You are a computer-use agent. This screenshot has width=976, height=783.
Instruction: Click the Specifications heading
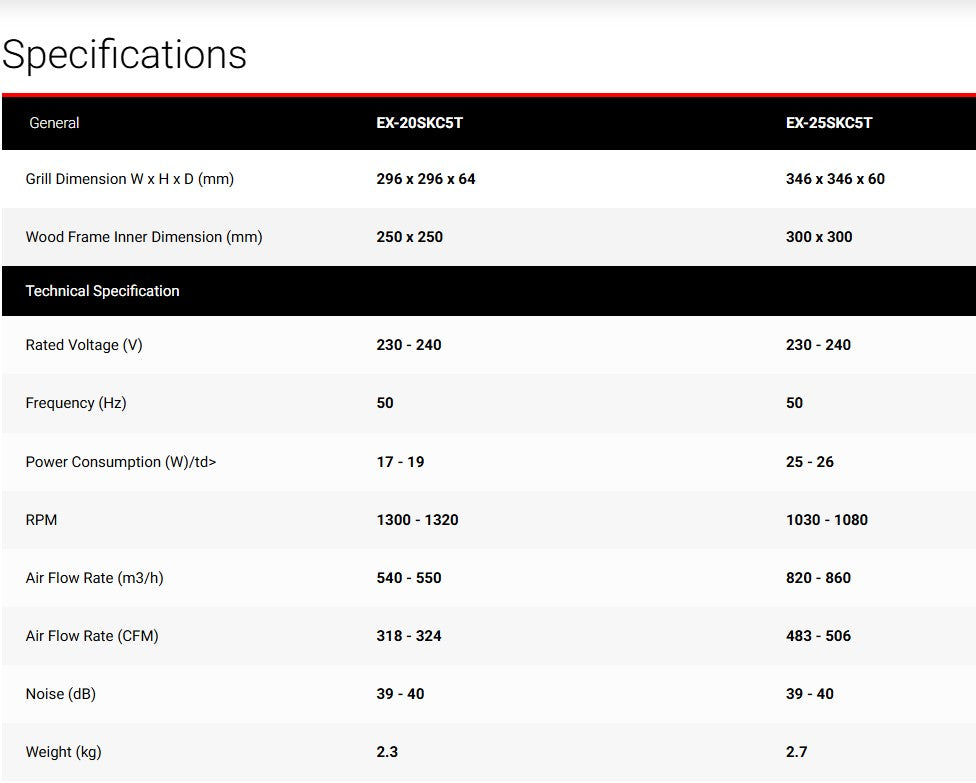tap(124, 54)
